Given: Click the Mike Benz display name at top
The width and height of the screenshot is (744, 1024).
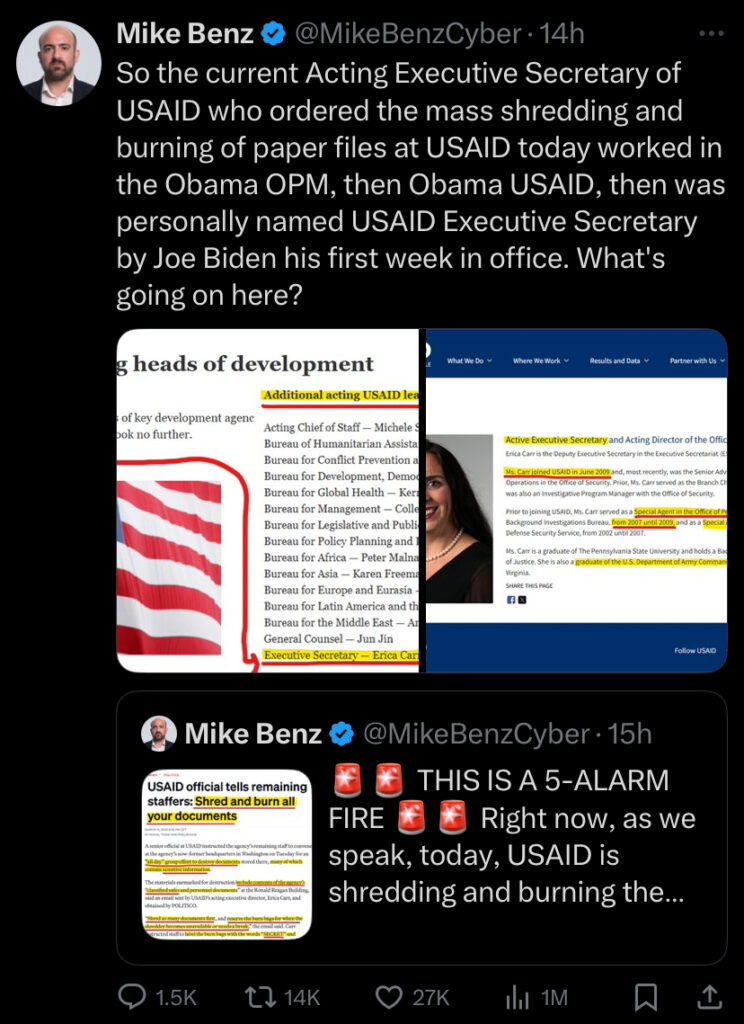Looking at the screenshot, I should click(185, 34).
